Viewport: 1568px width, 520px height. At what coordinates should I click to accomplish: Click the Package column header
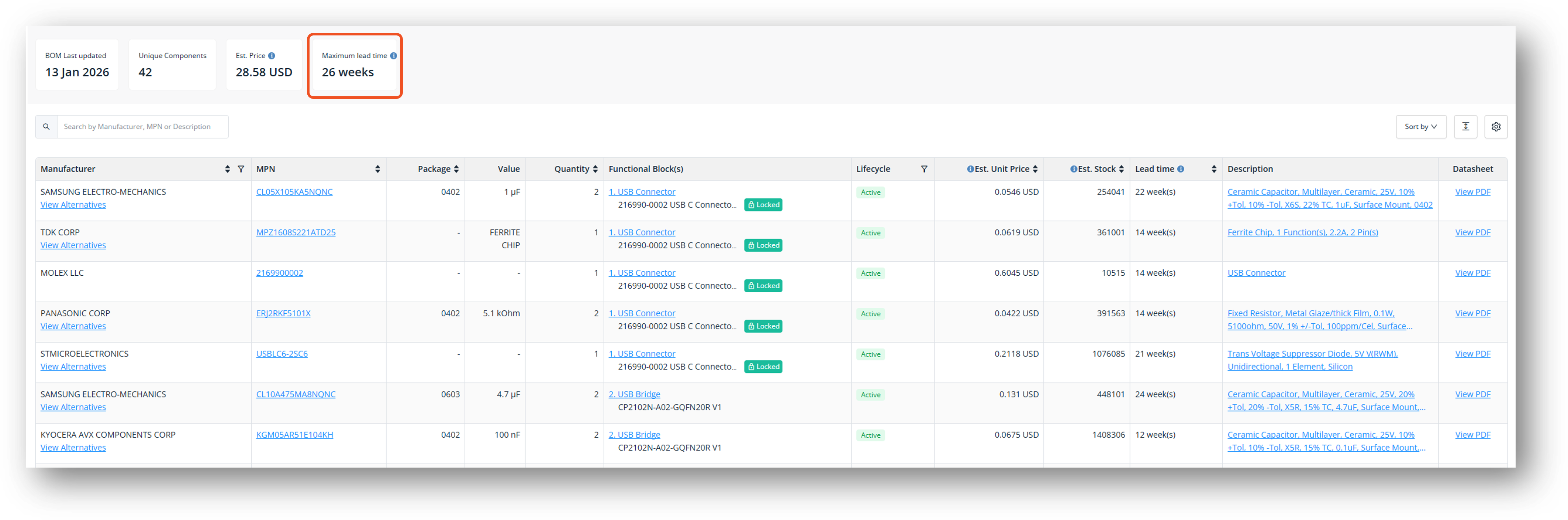coord(434,169)
